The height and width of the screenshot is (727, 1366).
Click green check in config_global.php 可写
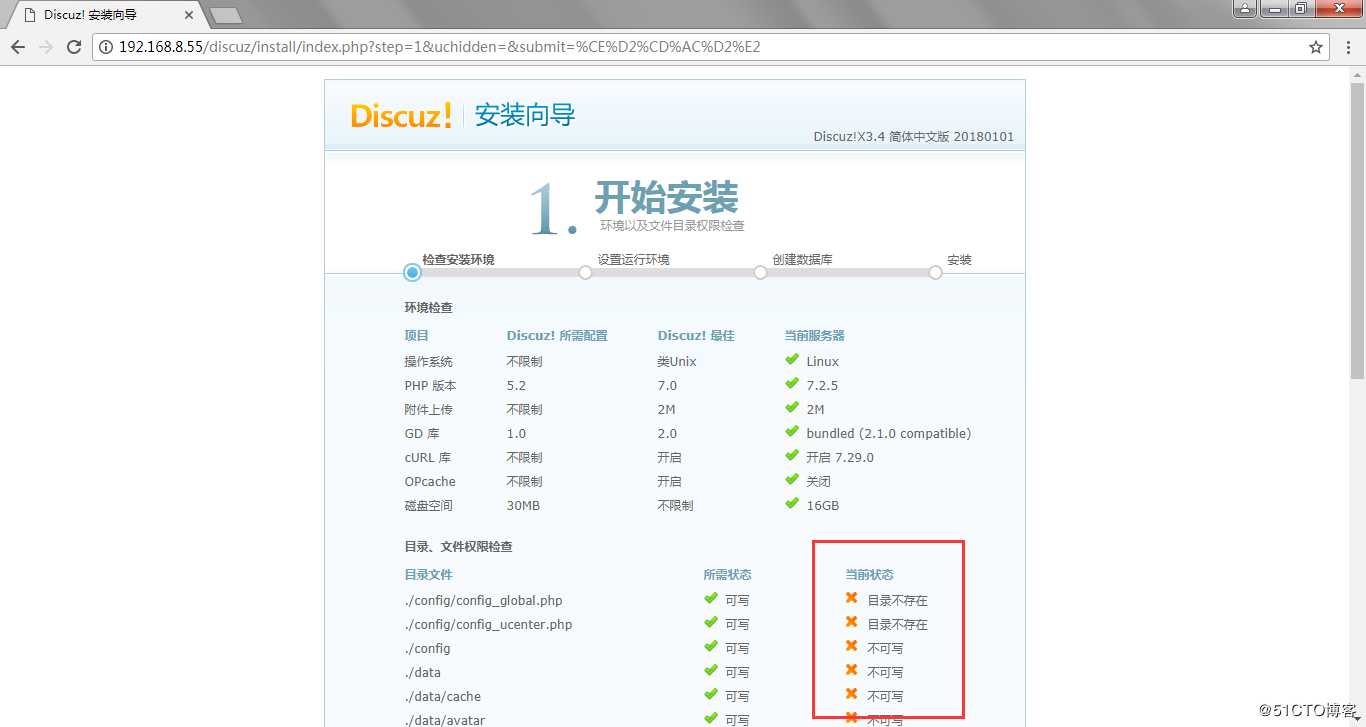pos(711,598)
